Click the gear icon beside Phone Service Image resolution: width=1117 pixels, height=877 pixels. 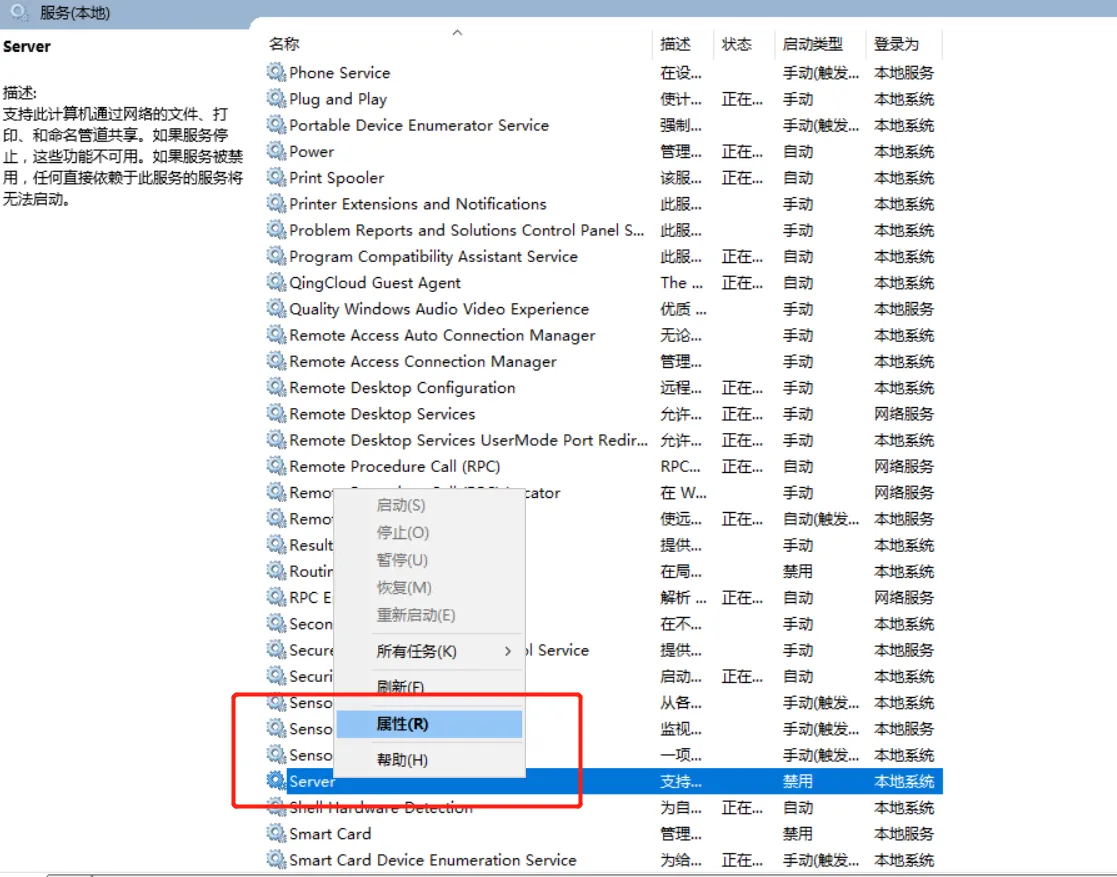276,72
